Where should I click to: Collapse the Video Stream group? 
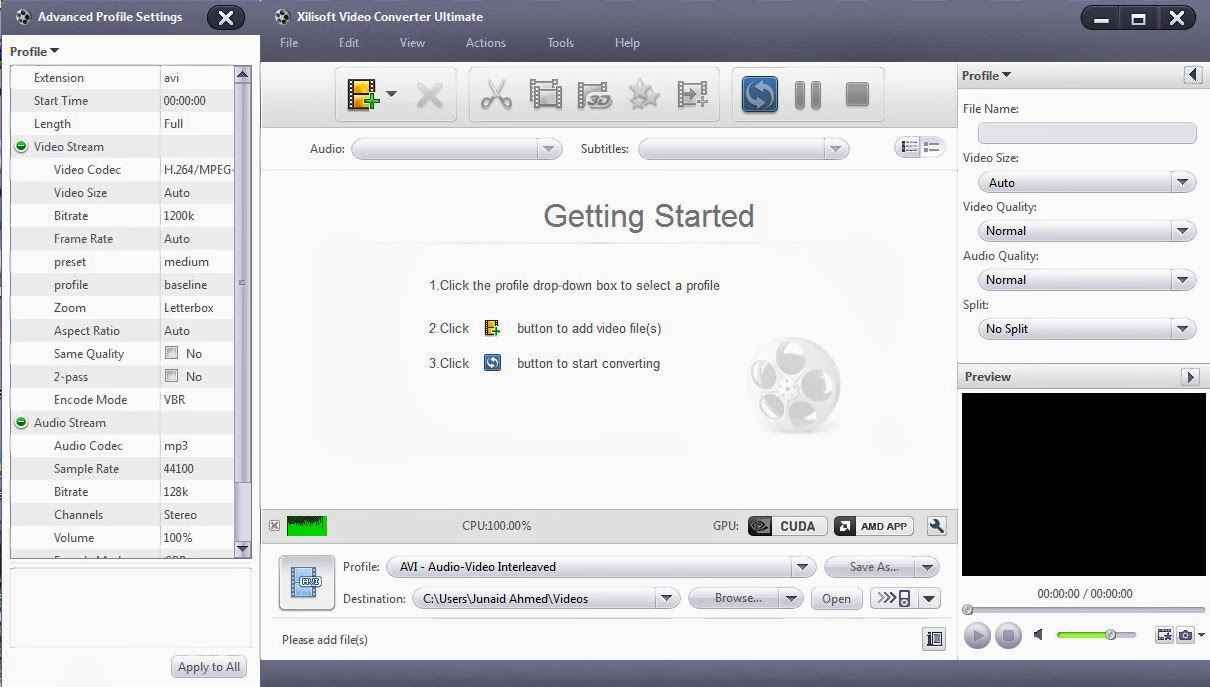tap(21, 147)
